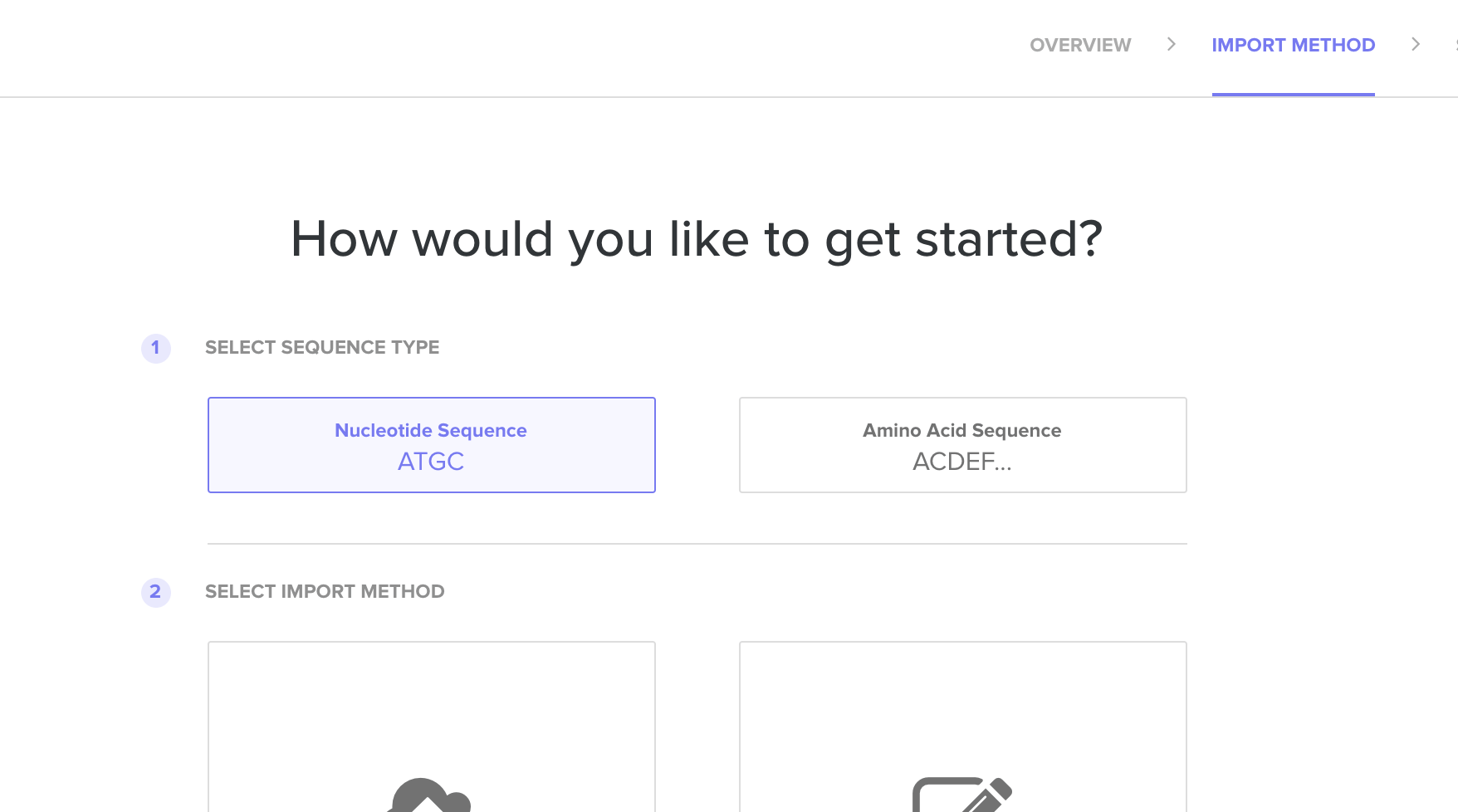Image resolution: width=1458 pixels, height=812 pixels.
Task: Click the purple underline below IMPORT METHOD
Action: [x=1293, y=94]
